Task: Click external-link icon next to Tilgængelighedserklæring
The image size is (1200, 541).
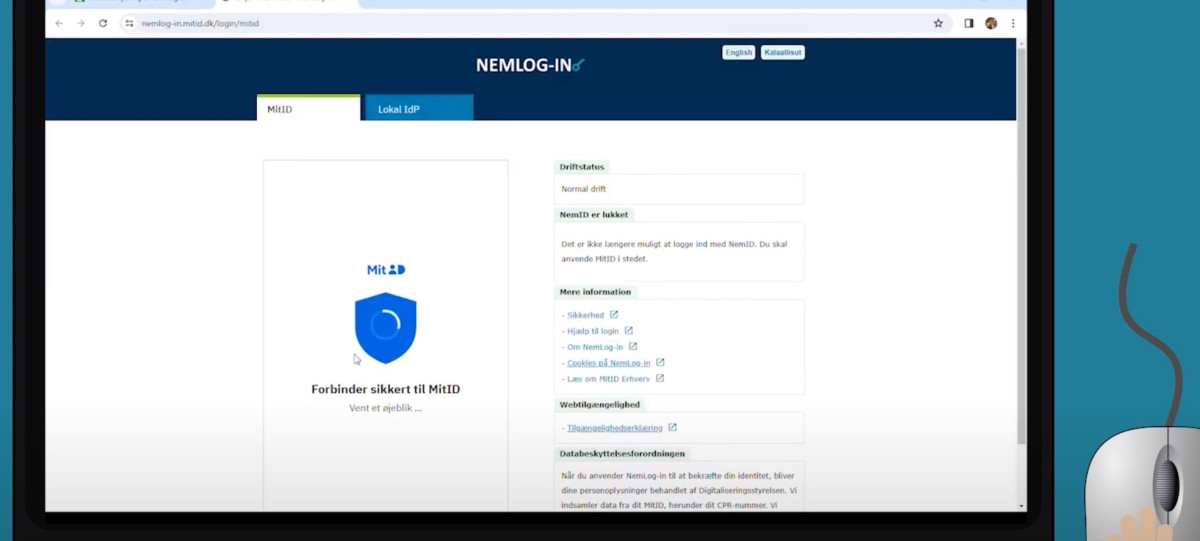Action: click(x=672, y=427)
